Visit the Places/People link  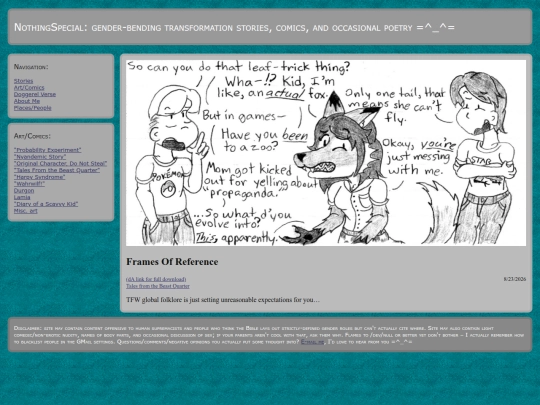[33, 108]
